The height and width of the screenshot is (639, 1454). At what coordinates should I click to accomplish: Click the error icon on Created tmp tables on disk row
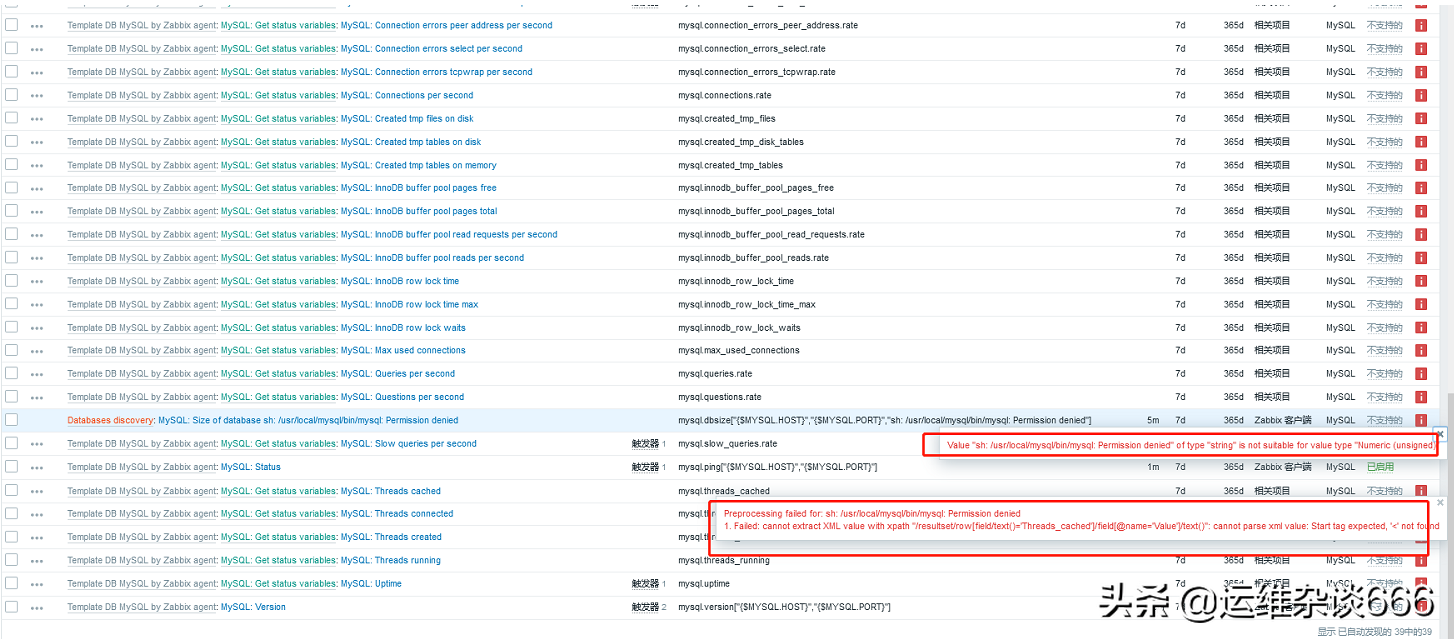(1421, 141)
